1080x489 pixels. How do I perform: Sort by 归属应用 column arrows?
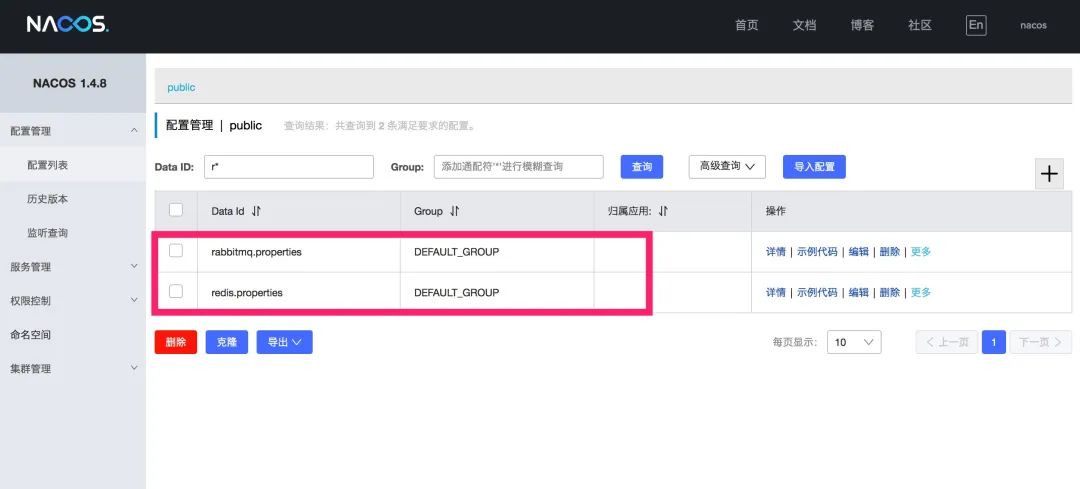point(663,211)
